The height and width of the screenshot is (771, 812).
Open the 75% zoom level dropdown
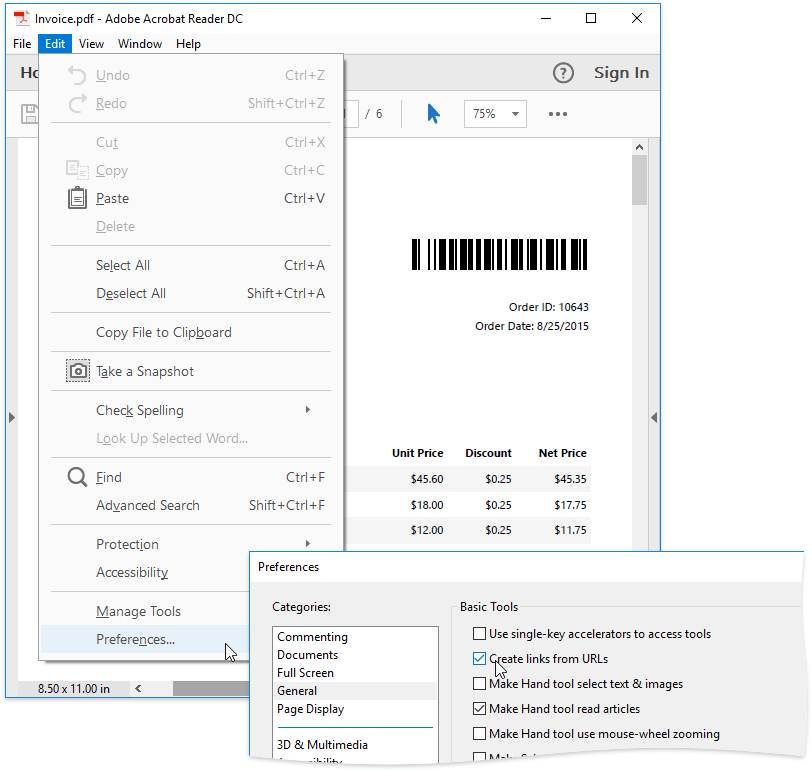click(x=494, y=114)
